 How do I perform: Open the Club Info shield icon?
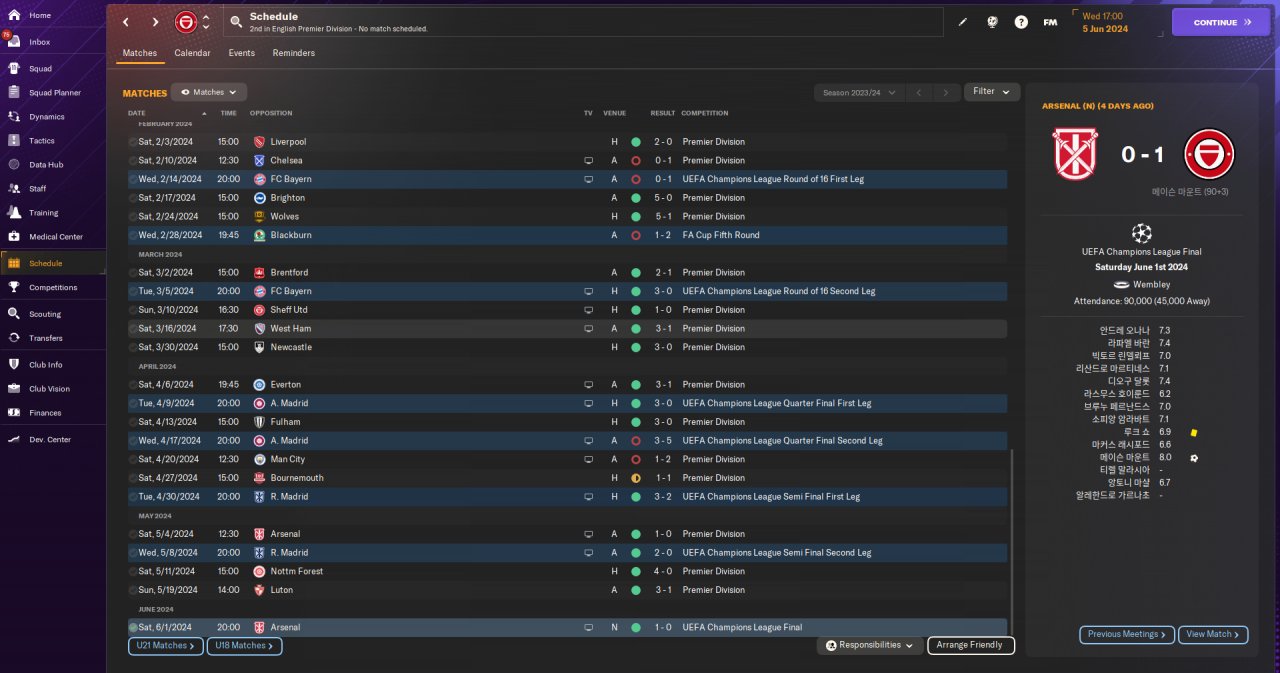tap(14, 364)
